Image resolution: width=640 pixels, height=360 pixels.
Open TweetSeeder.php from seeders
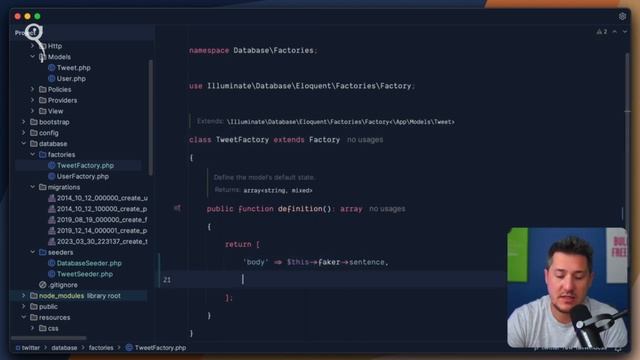[x=85, y=274]
